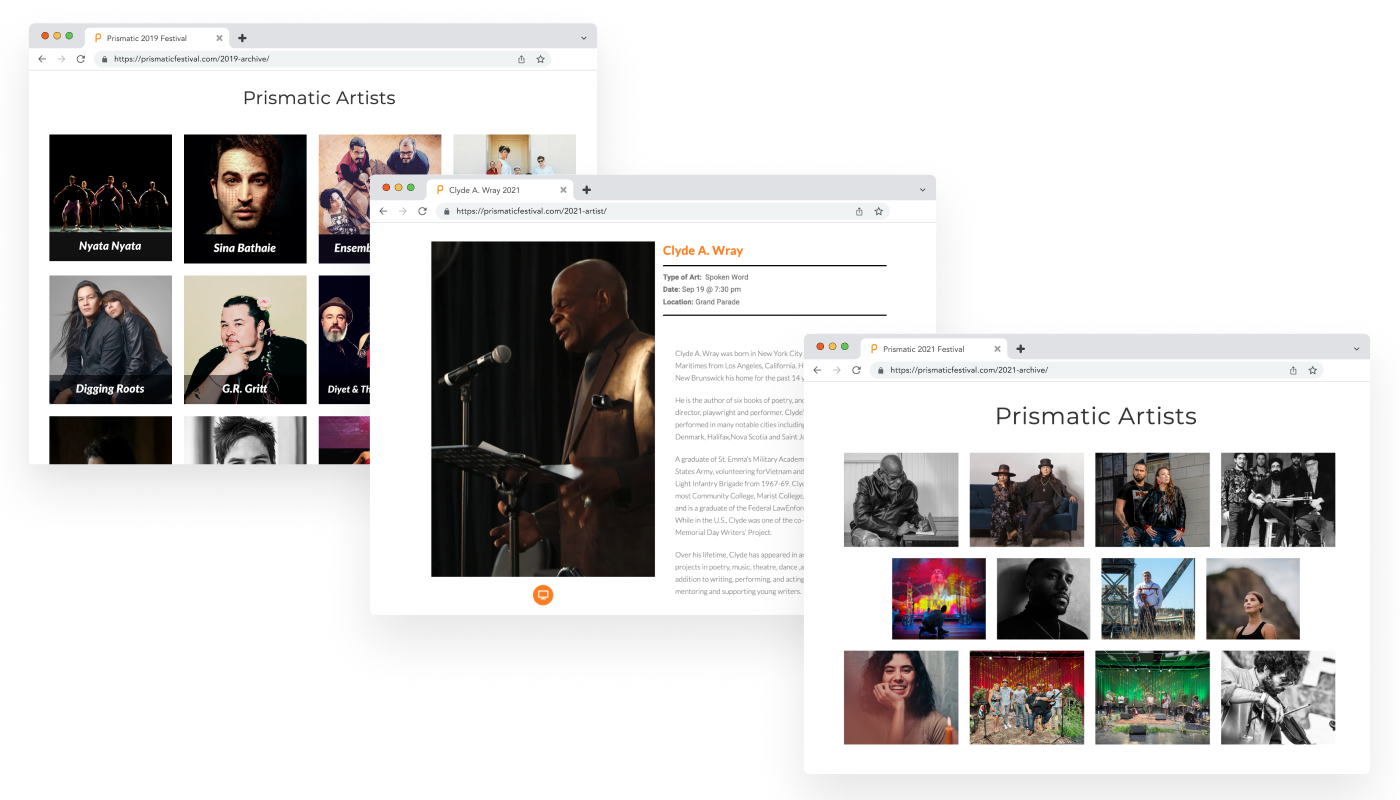Open 2021 thumbnail of empty green-lit stage
This screenshot has height=800, width=1400.
coord(1152,698)
